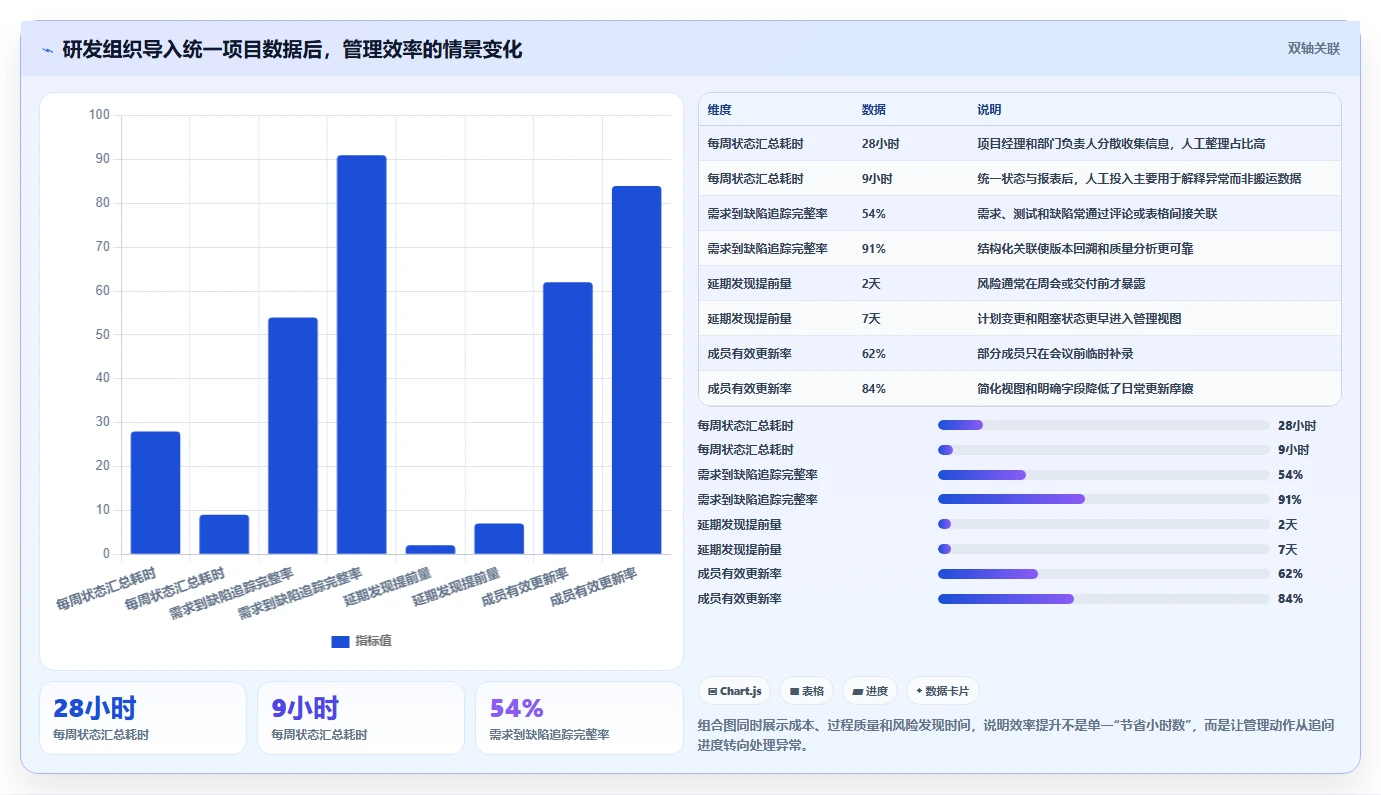Viewport: 1381px width, 795px height.
Task: Click table text 计划变更和阻塞状态更早进入管理视图
Action: tap(1079, 319)
